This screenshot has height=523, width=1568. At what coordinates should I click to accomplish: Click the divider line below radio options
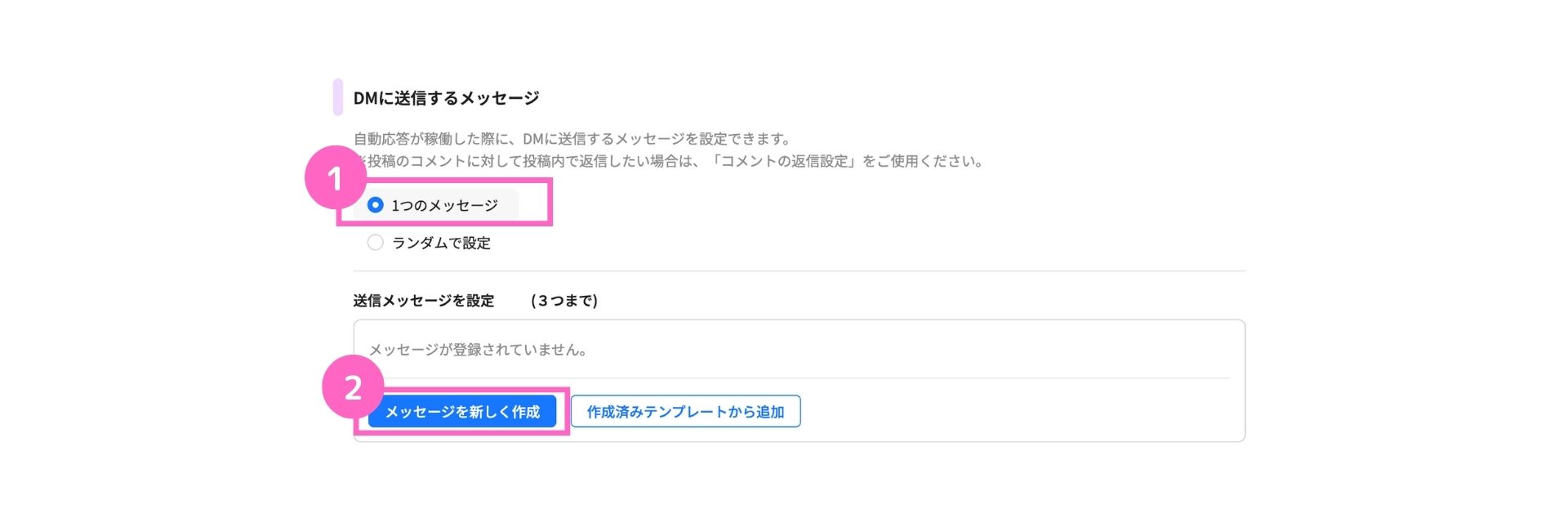(800, 270)
